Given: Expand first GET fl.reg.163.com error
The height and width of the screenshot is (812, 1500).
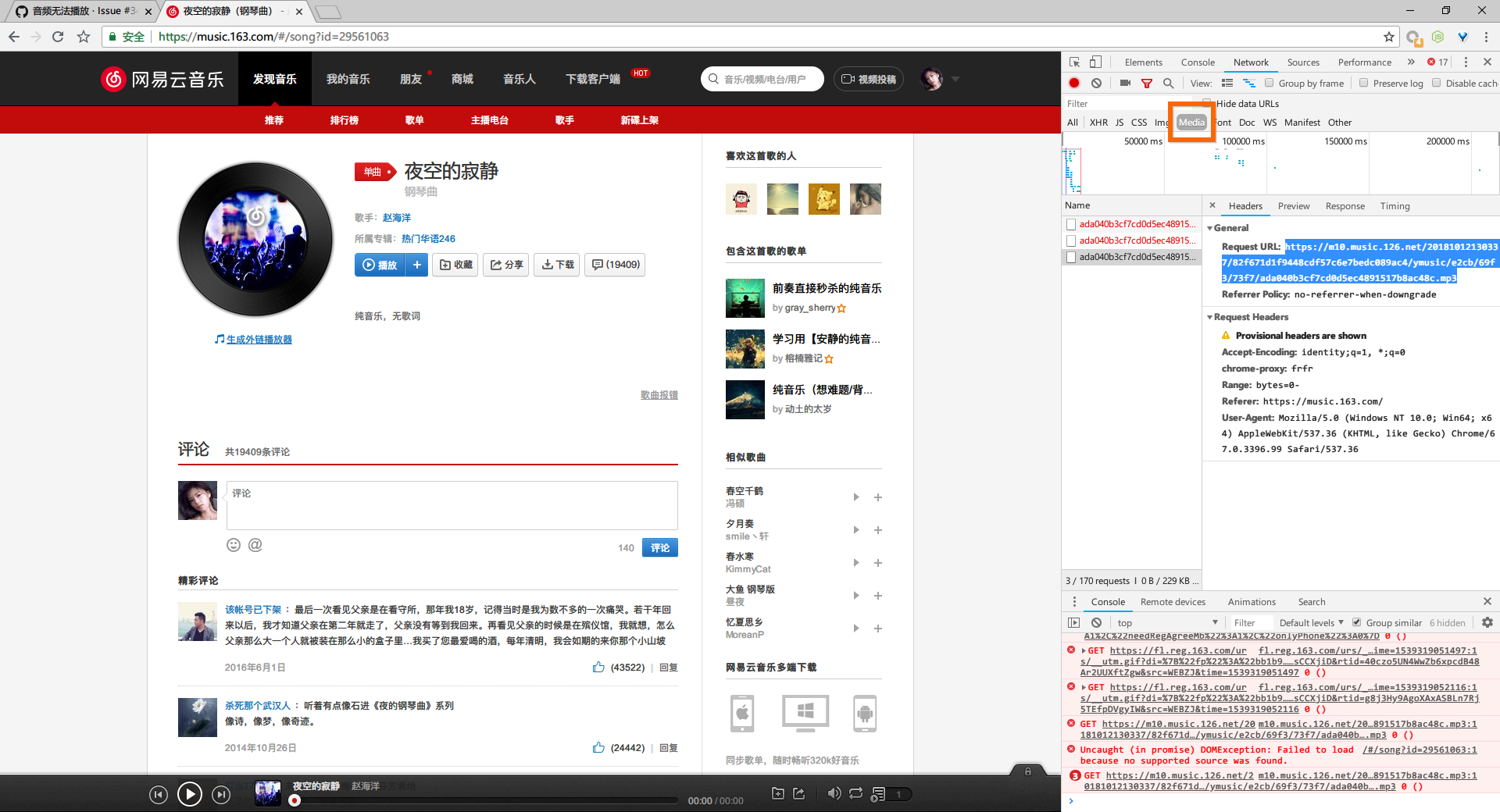Looking at the screenshot, I should point(1084,650).
